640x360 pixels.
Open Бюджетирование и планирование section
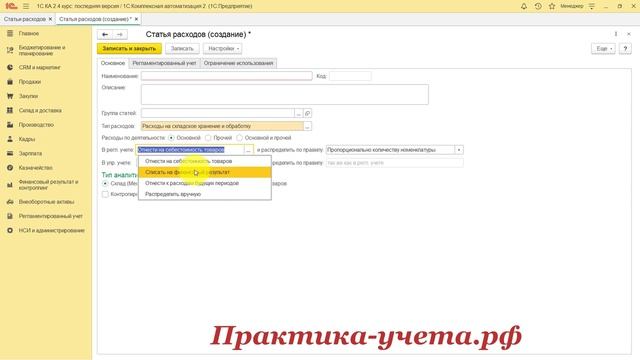pyautogui.click(x=42, y=50)
